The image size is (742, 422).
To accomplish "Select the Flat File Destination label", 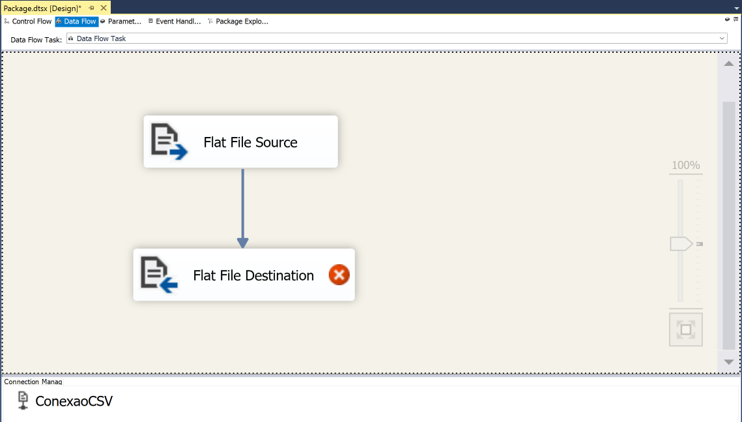I will coord(253,275).
